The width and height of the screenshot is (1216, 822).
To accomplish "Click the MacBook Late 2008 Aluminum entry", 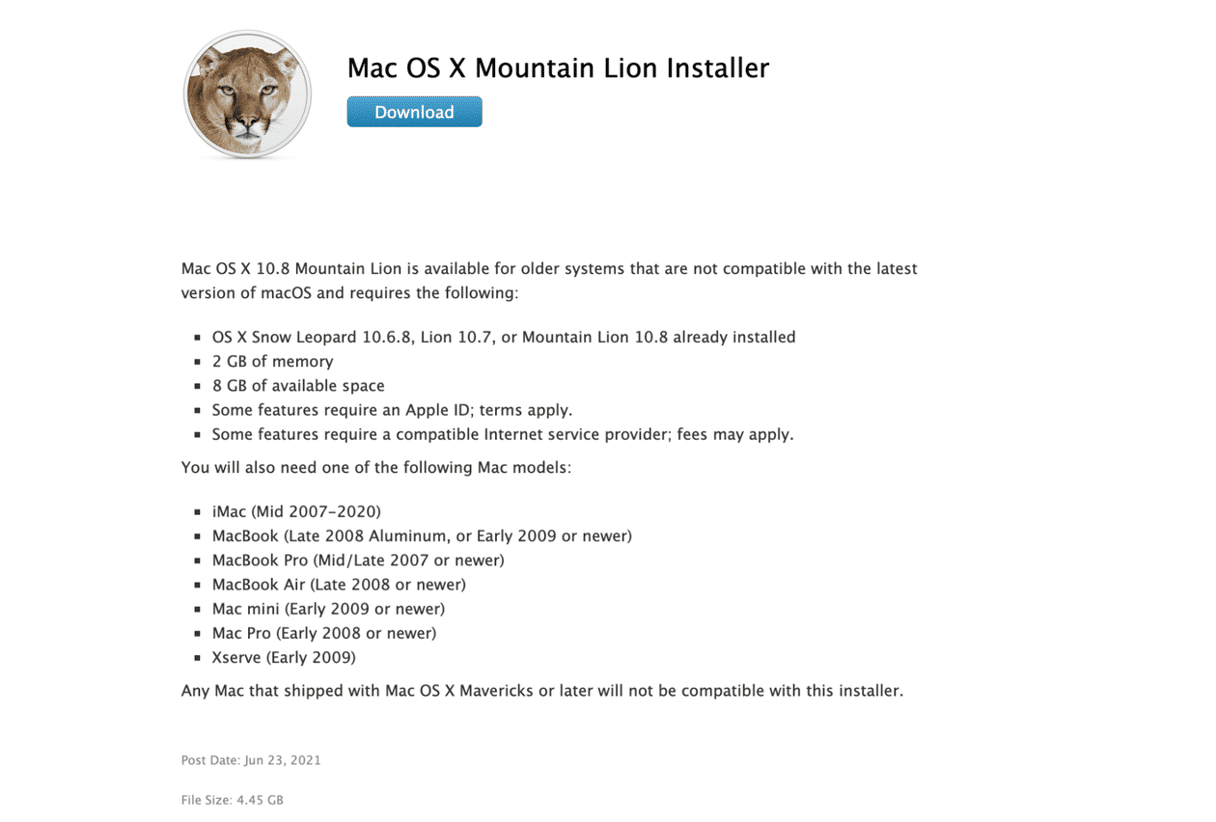I will pos(422,536).
